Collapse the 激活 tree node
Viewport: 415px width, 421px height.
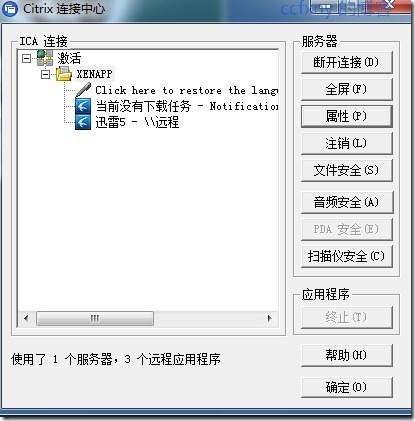pos(26,59)
